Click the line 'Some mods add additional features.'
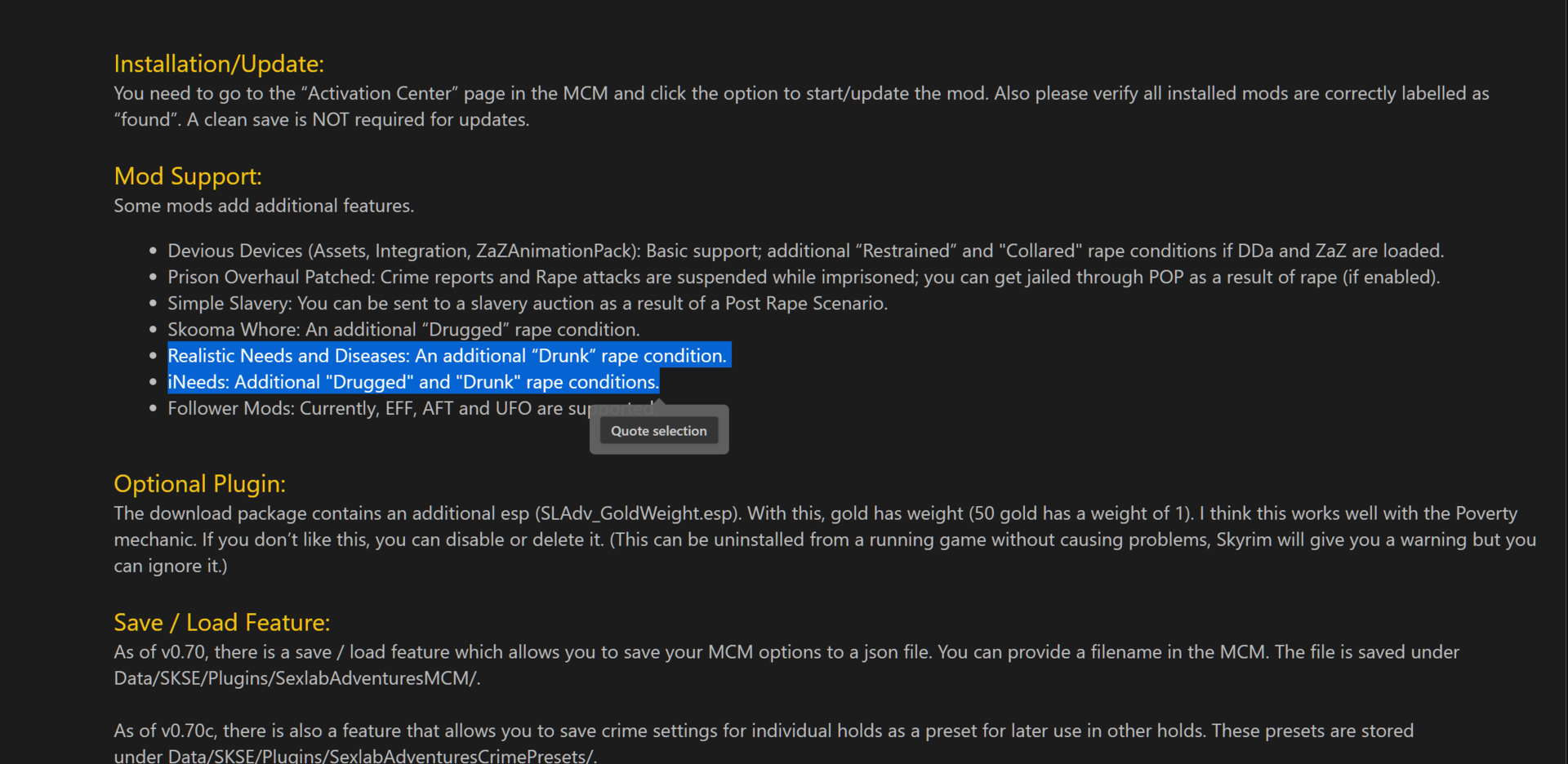The height and width of the screenshot is (764, 1568). point(264,206)
